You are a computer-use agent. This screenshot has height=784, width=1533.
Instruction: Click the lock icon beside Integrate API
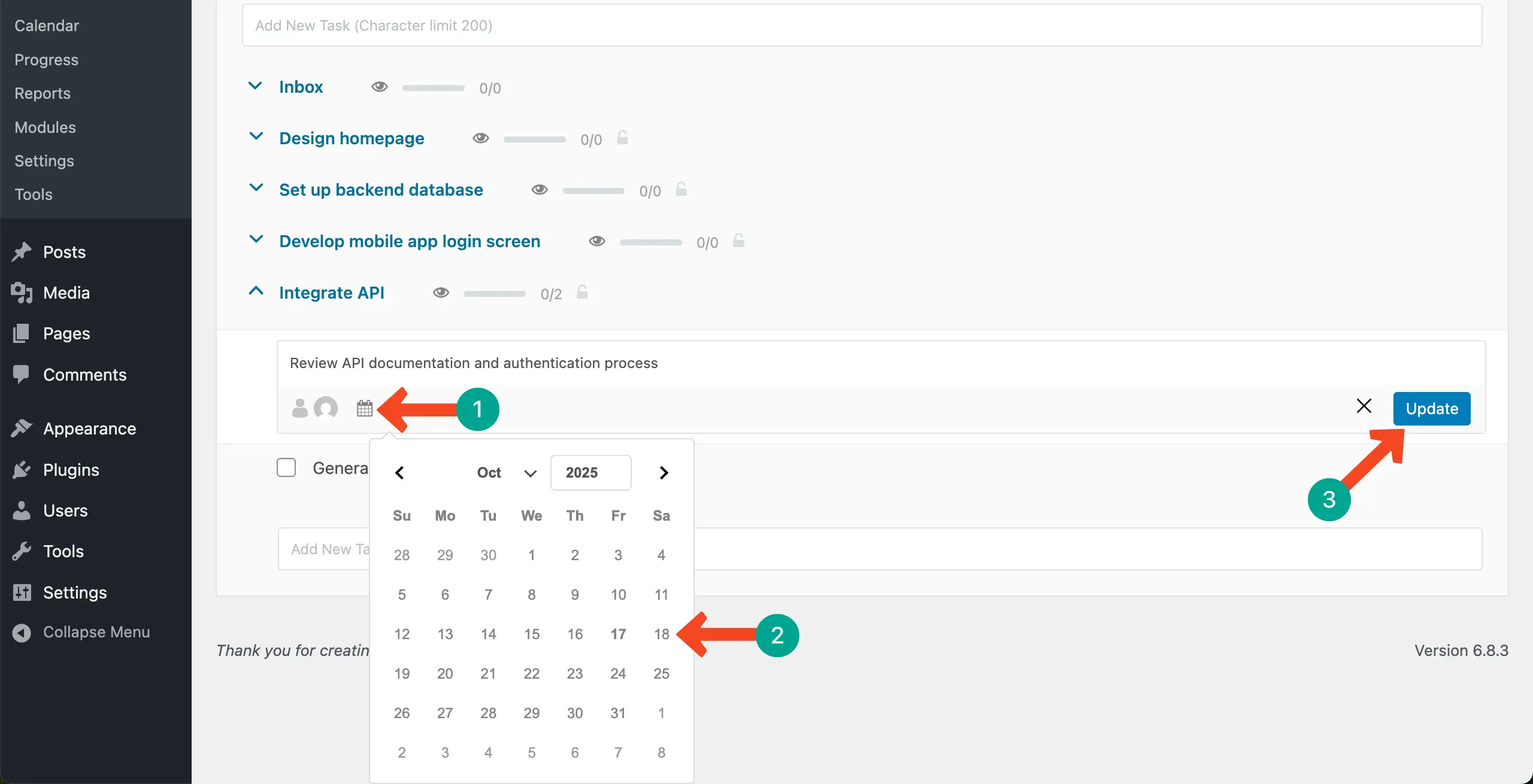pyautogui.click(x=582, y=292)
